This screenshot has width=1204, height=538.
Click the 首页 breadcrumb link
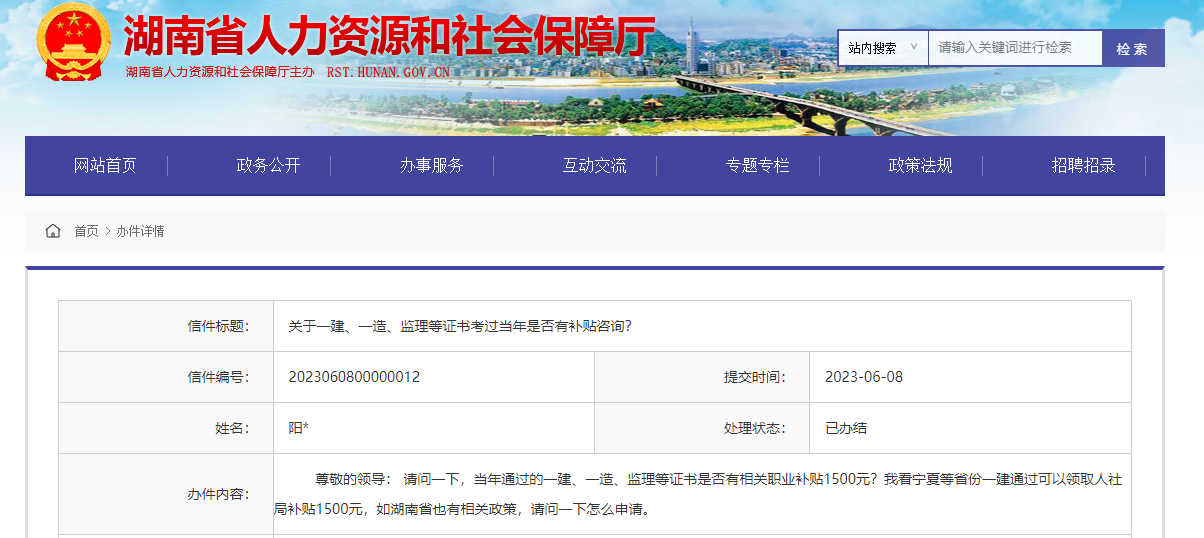click(86, 231)
